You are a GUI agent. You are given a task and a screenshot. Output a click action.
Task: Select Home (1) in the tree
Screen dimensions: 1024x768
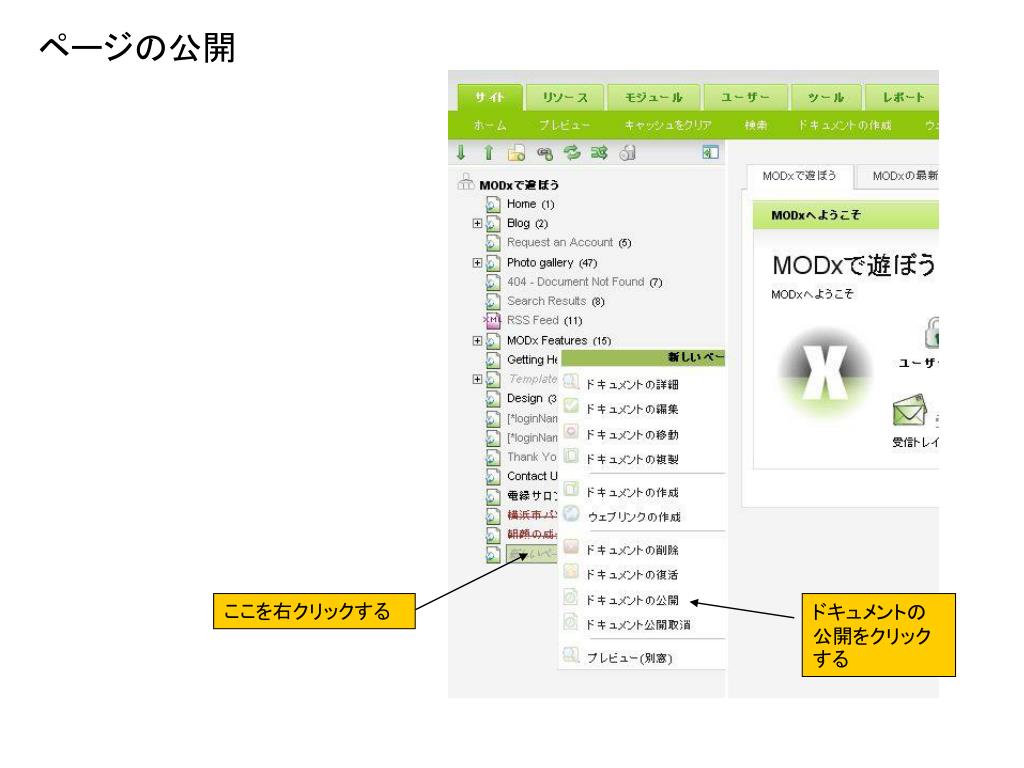click(x=530, y=204)
